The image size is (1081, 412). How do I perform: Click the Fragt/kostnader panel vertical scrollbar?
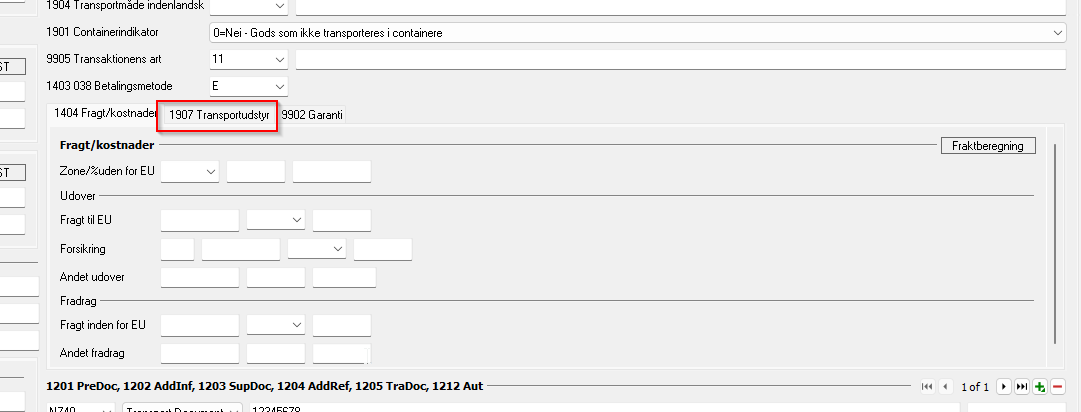pos(1056,250)
